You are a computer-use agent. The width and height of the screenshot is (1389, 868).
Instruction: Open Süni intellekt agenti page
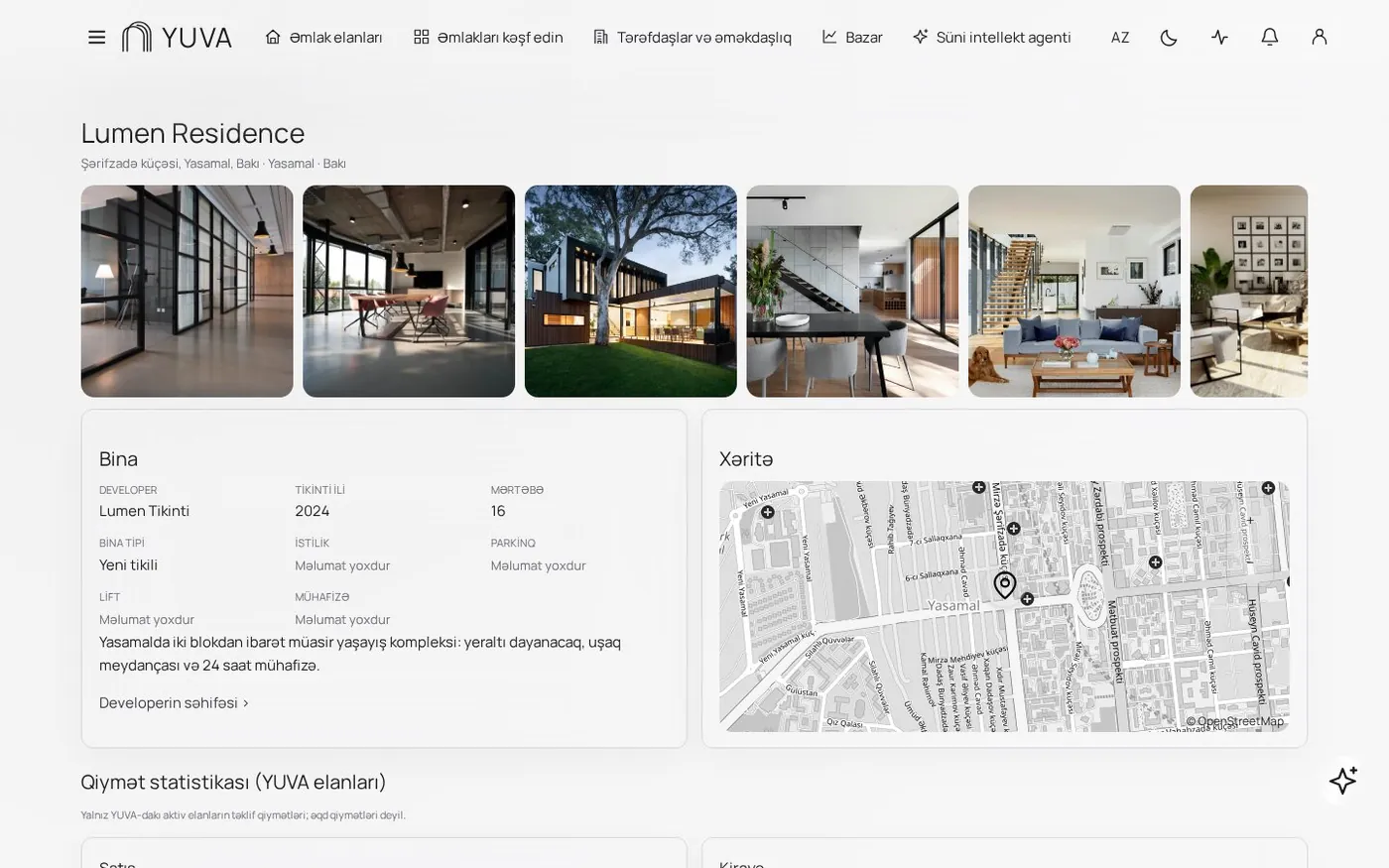pyautogui.click(x=992, y=38)
